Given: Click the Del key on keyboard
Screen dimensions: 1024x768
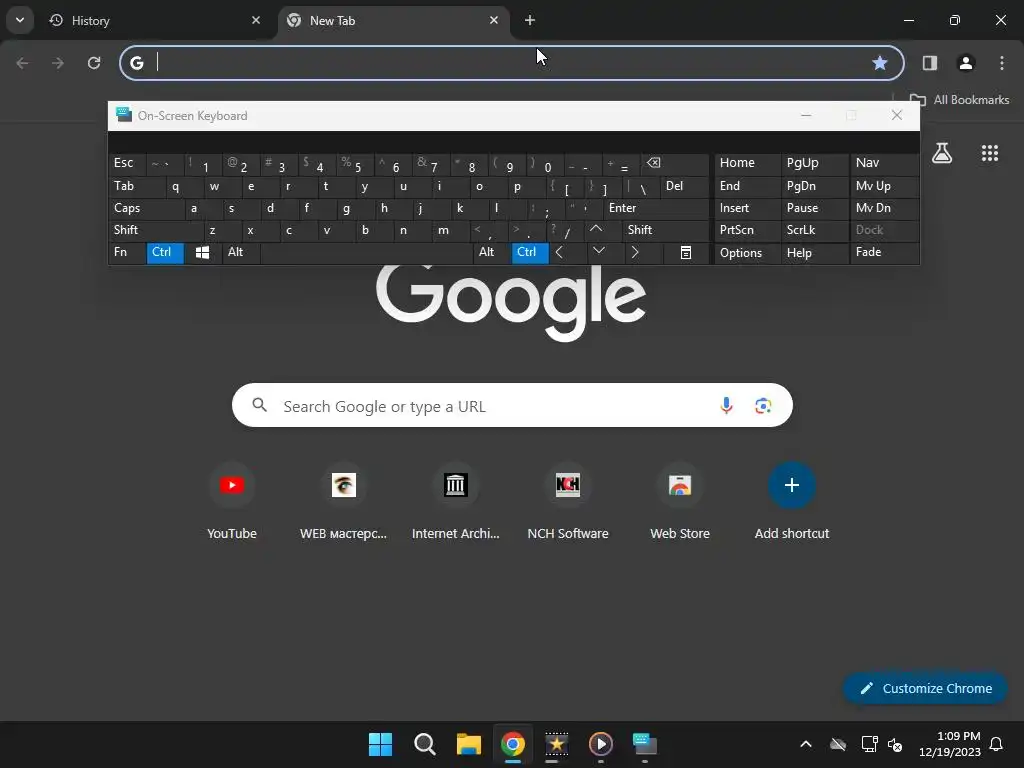Looking at the screenshot, I should coord(684,186).
